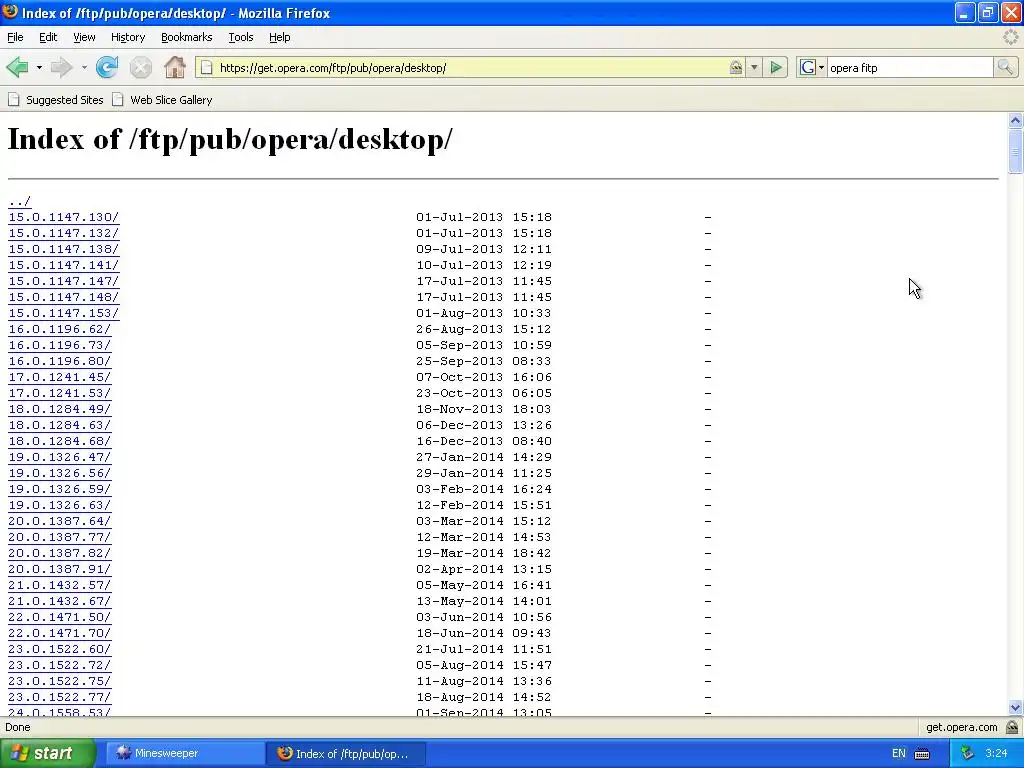Open the Web Slice Gallery bookmark
Screen dimensions: 1024x768
click(x=162, y=100)
